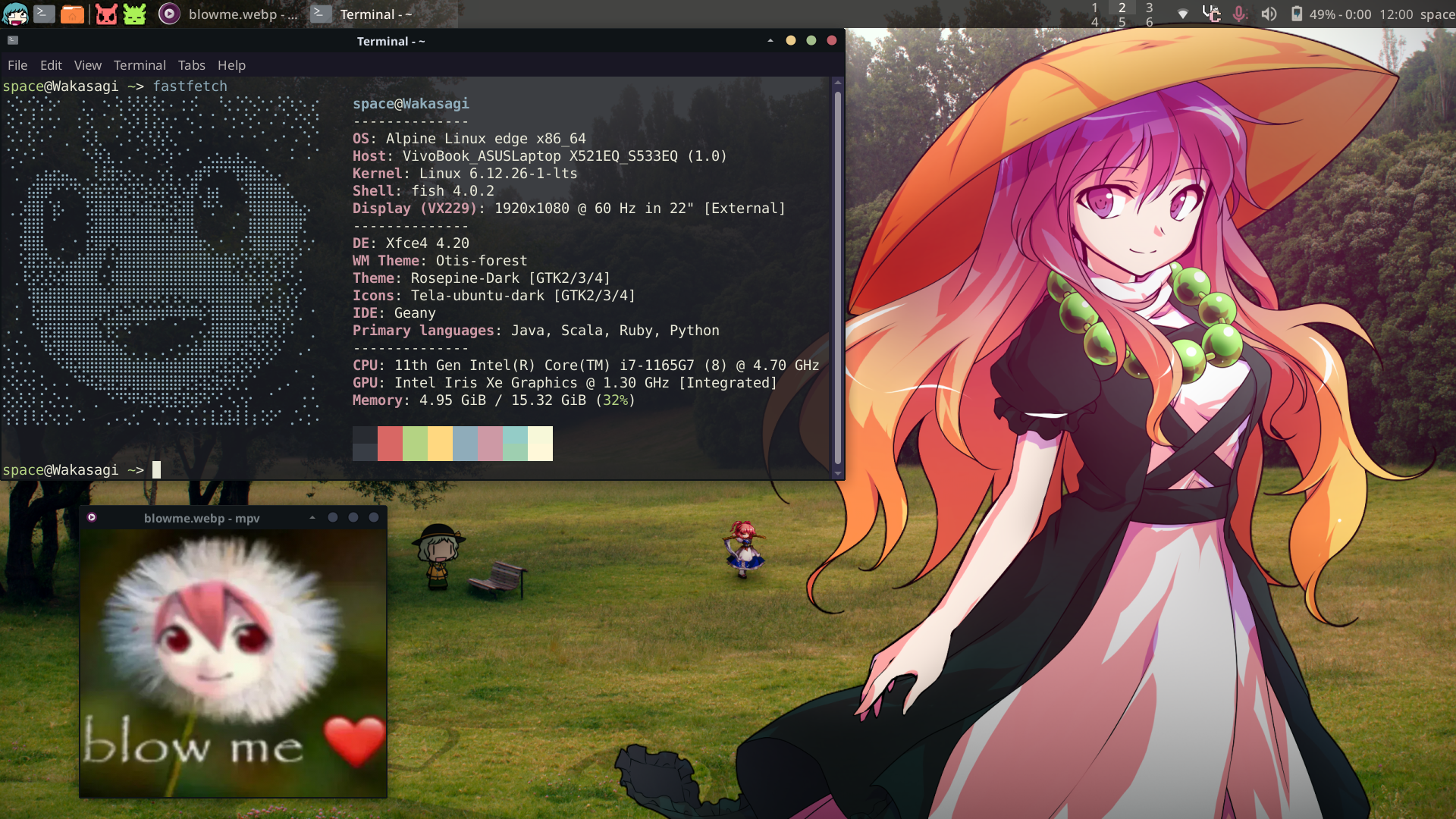Open the 'space' user menu in panel
This screenshot has width=1456, height=819.
click(1437, 14)
